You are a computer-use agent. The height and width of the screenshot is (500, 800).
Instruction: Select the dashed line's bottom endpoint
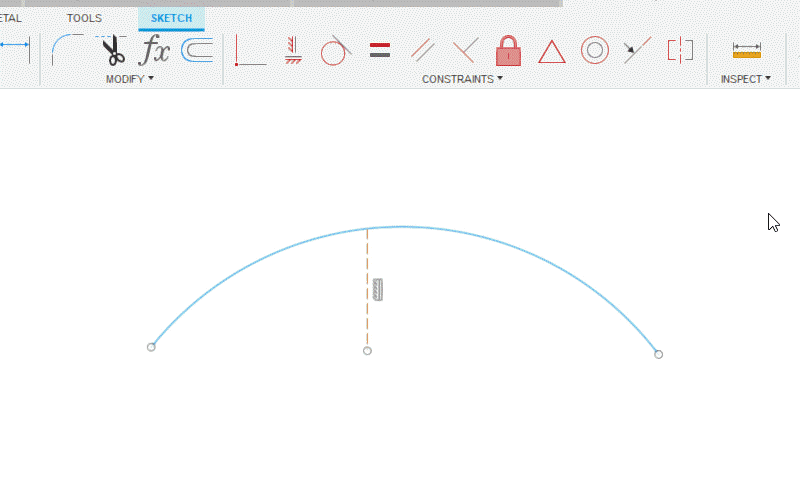coord(367,351)
